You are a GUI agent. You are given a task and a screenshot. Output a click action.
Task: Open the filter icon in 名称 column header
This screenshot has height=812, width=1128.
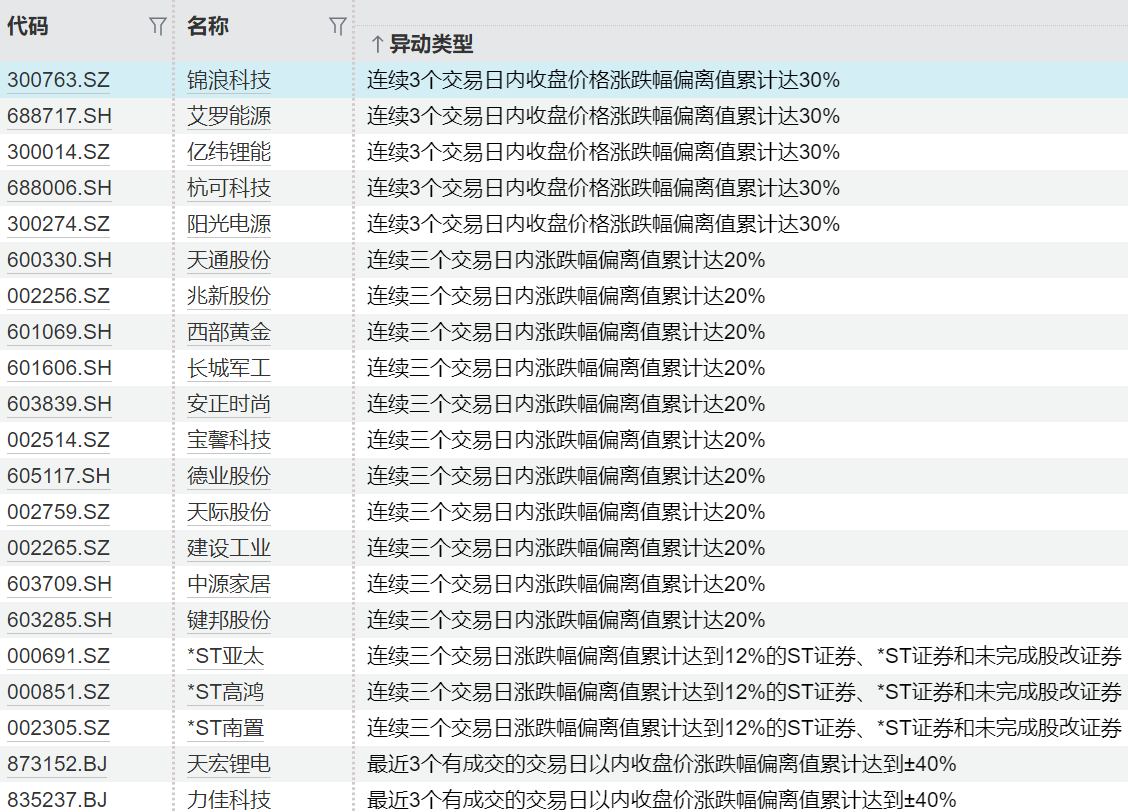pyautogui.click(x=337, y=27)
